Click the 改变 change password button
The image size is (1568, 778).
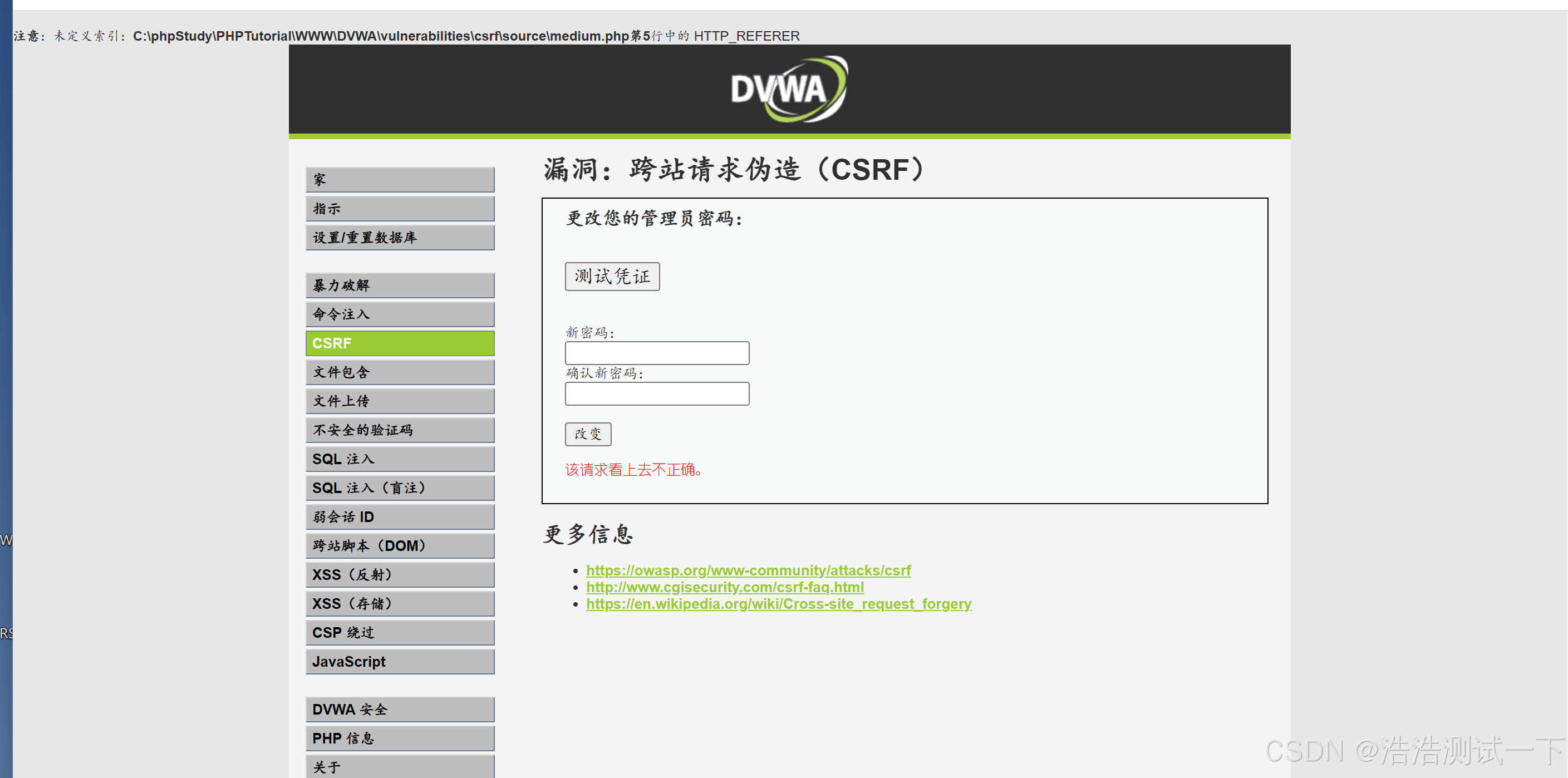[587, 434]
